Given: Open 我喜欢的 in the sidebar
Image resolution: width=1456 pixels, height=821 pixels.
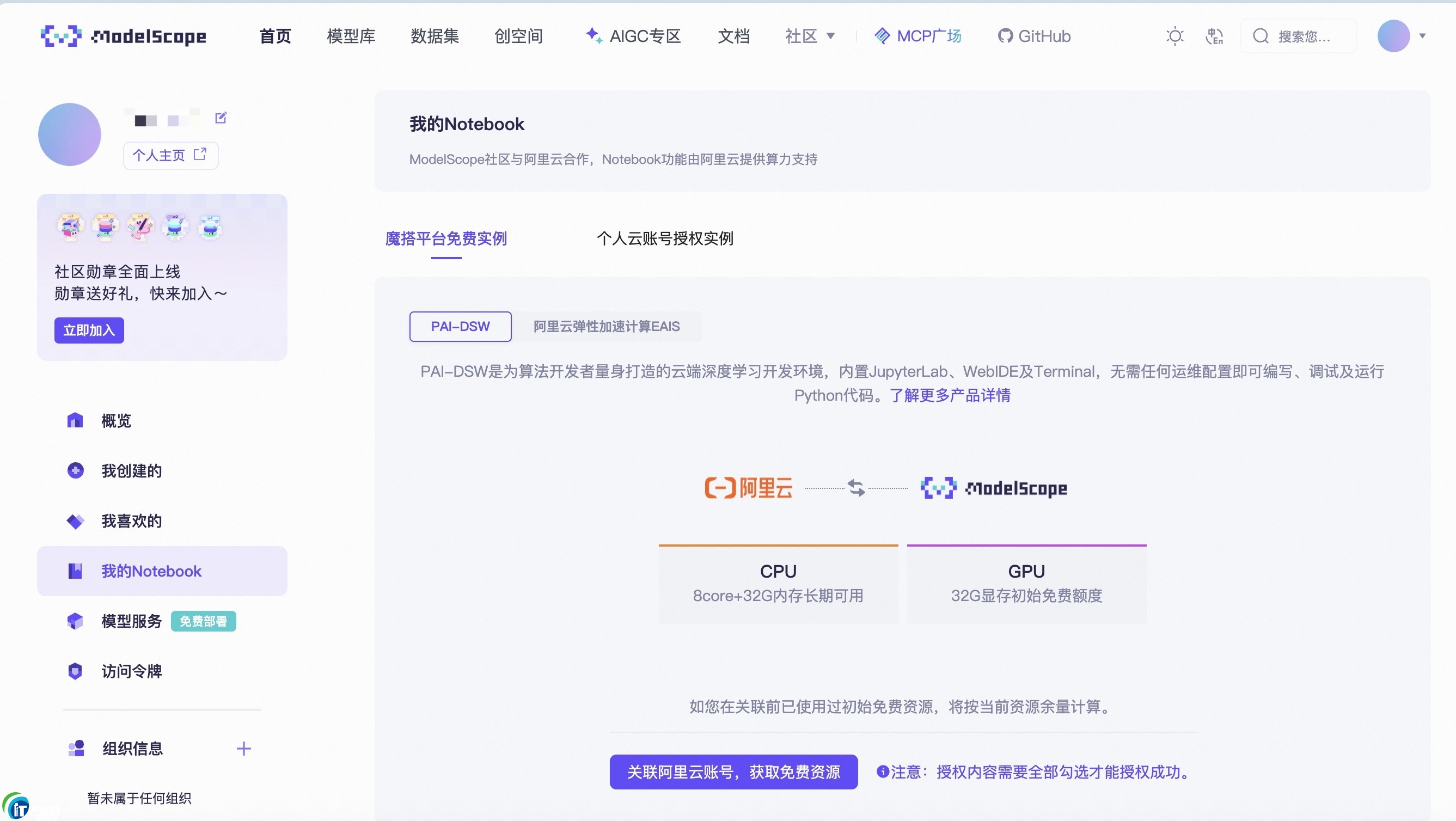Looking at the screenshot, I should click(x=162, y=521).
